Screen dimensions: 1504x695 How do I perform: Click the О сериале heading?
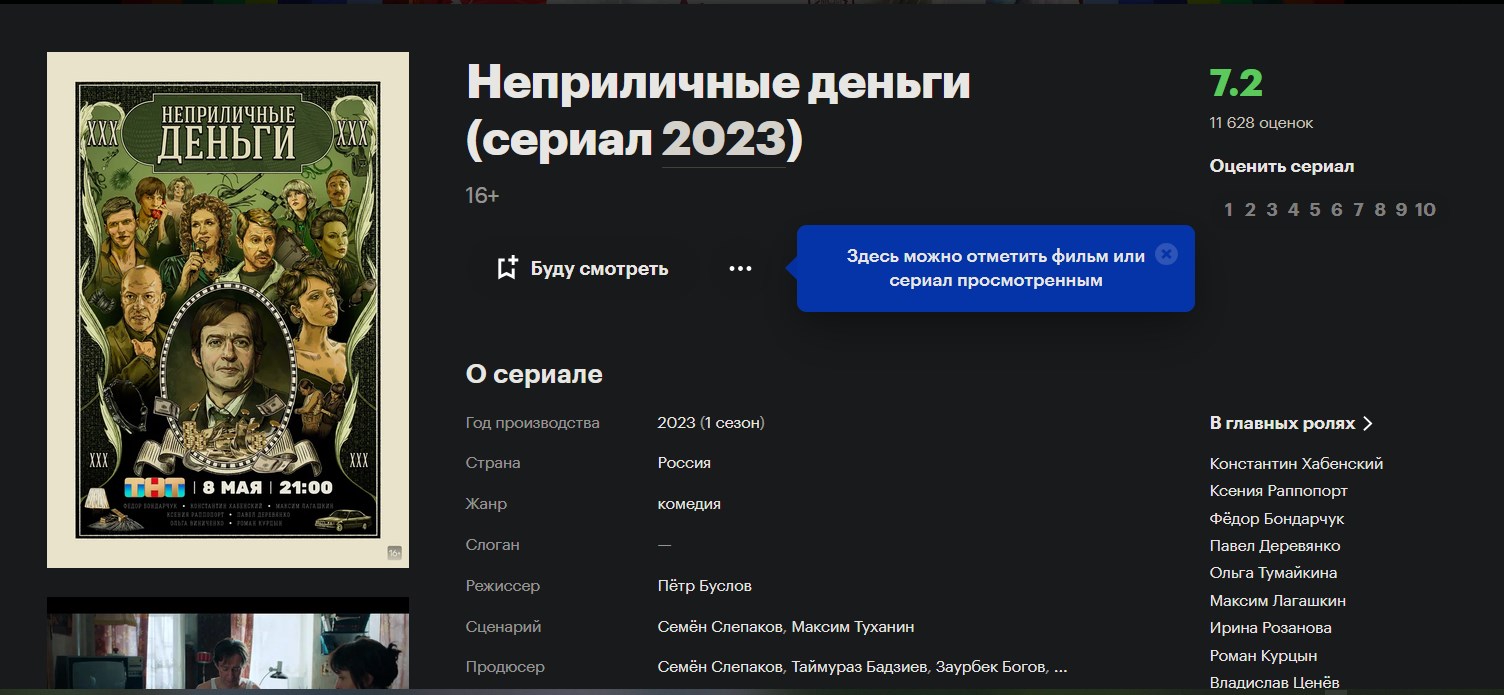pos(534,375)
